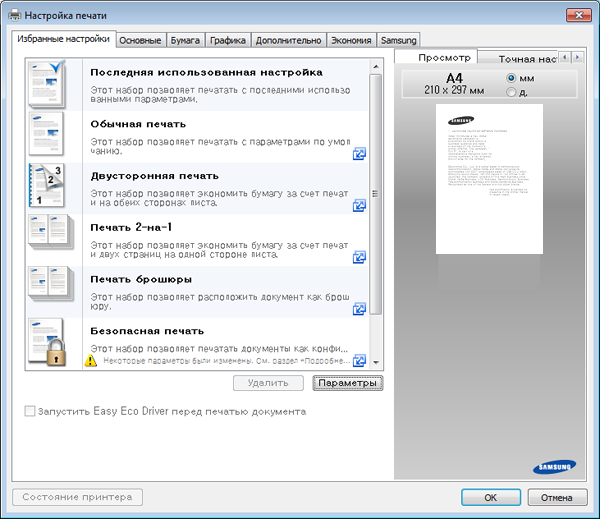
Task: Click the Параметры button
Action: [347, 383]
